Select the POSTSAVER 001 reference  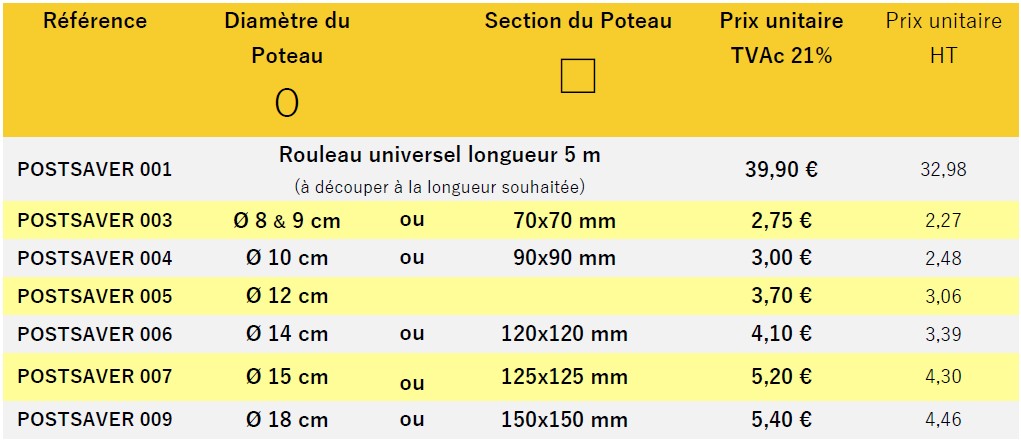(95, 169)
